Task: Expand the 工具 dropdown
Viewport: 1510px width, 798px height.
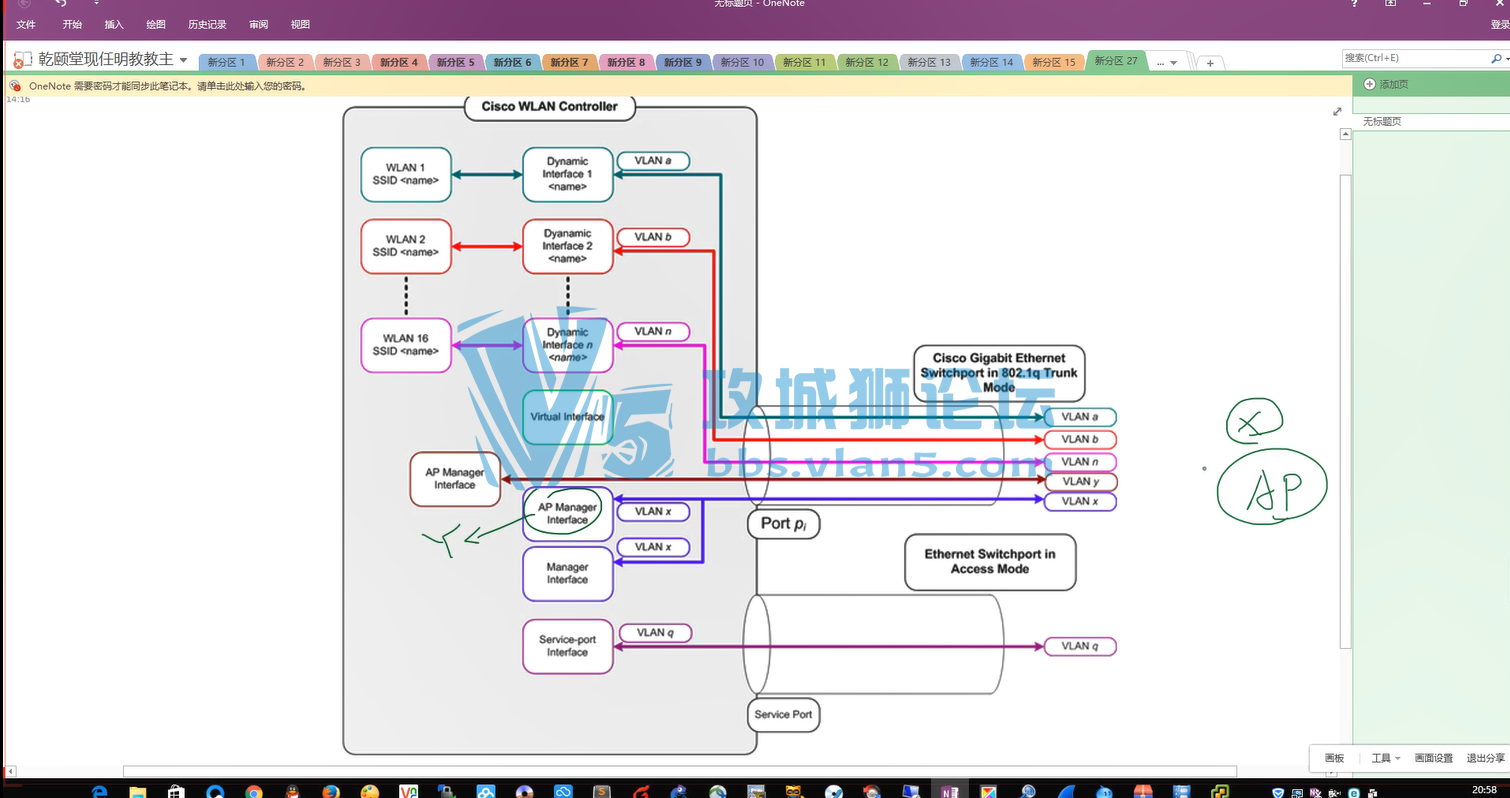Action: point(1385,758)
